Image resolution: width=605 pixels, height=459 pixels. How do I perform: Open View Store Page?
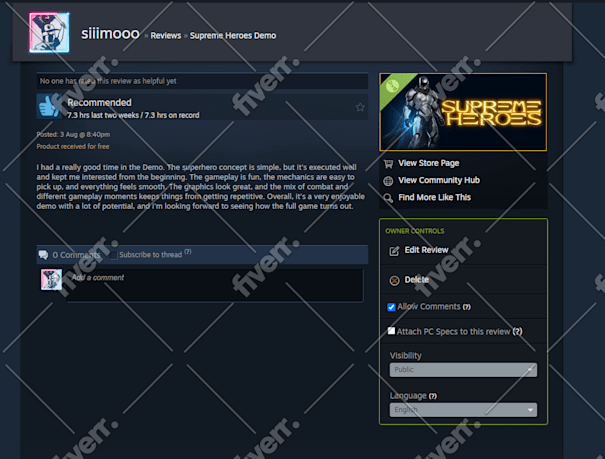429,163
